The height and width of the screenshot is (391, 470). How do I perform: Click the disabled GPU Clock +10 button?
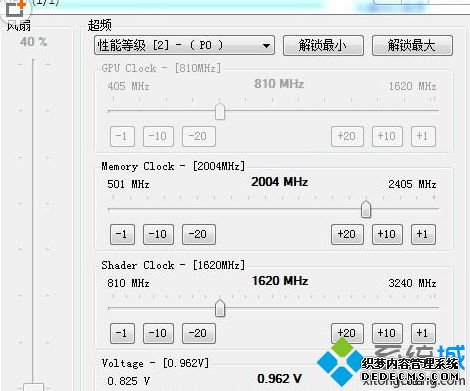[387, 136]
